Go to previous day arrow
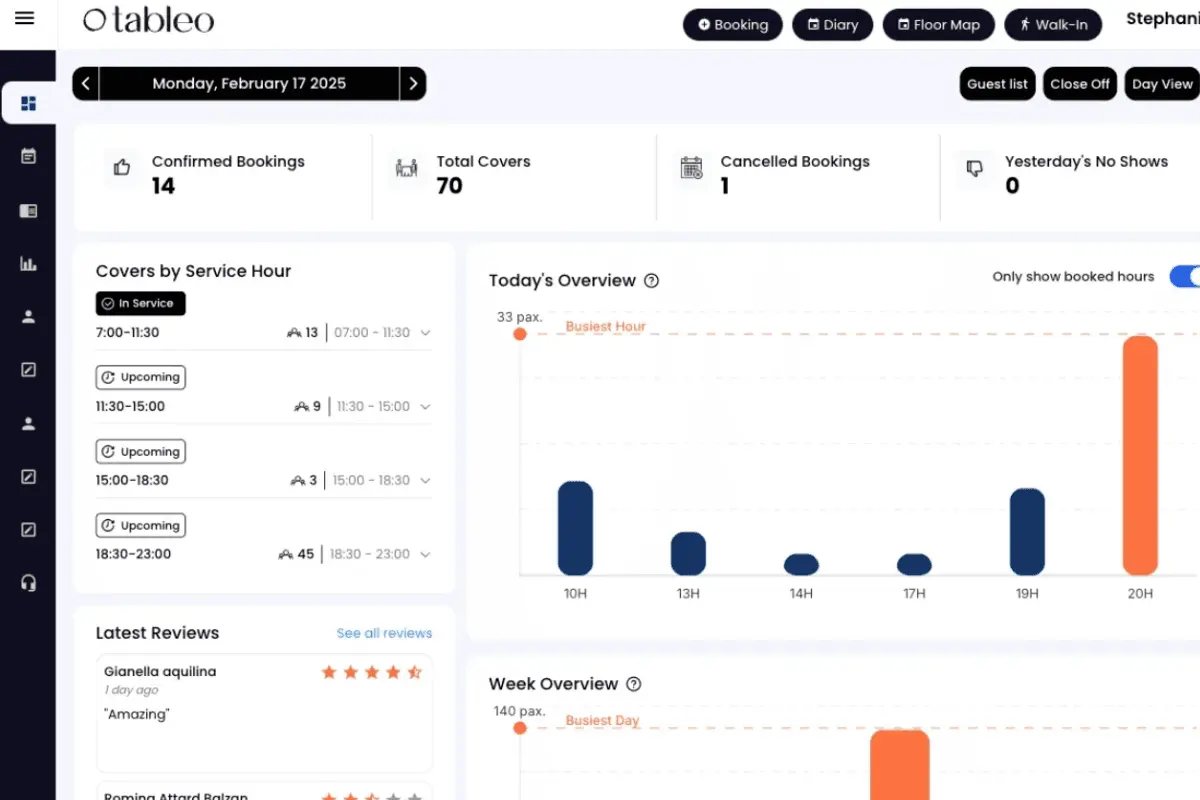The image size is (1200, 800). coord(86,84)
